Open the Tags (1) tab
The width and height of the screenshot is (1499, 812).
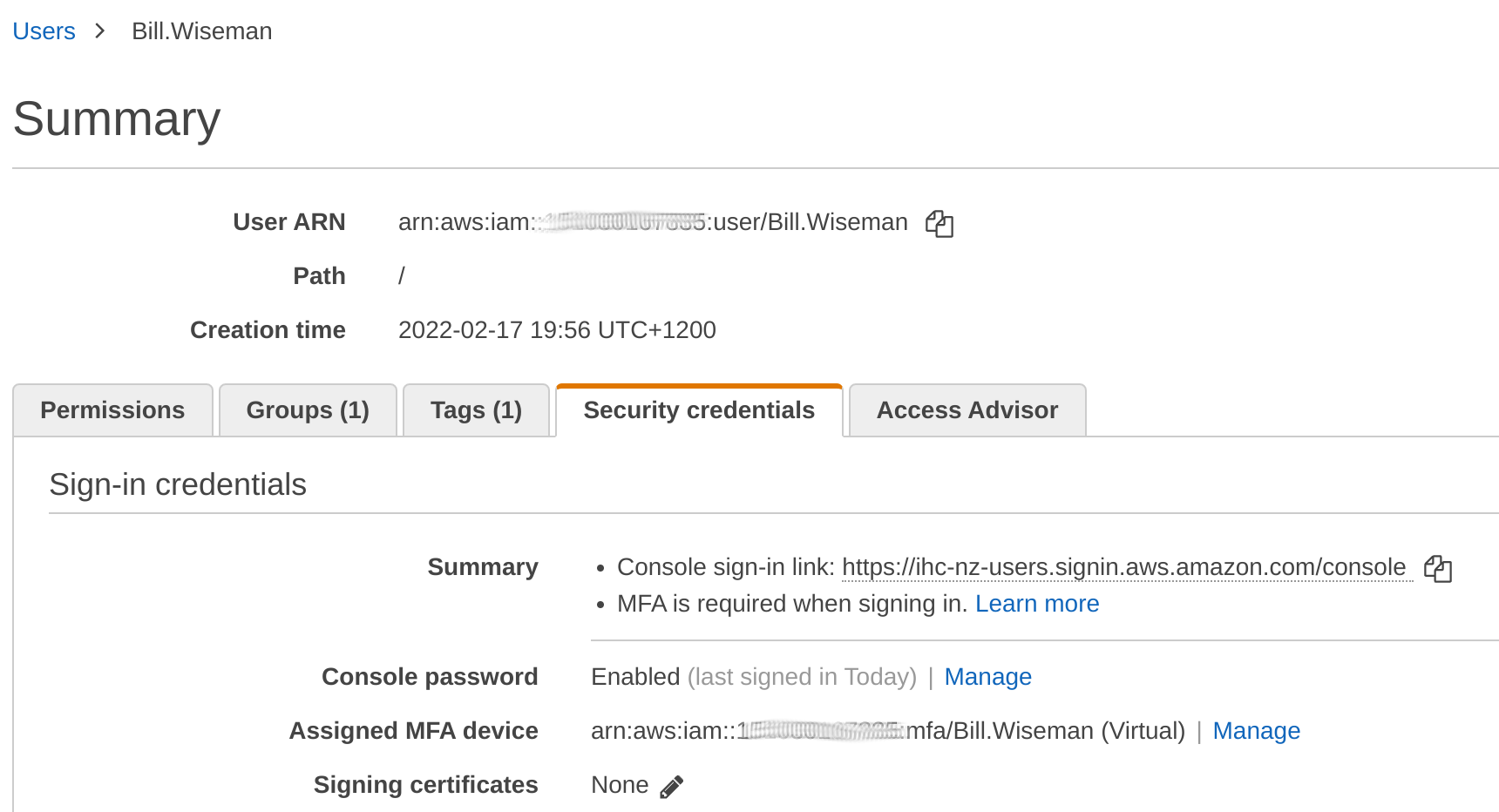[476, 410]
